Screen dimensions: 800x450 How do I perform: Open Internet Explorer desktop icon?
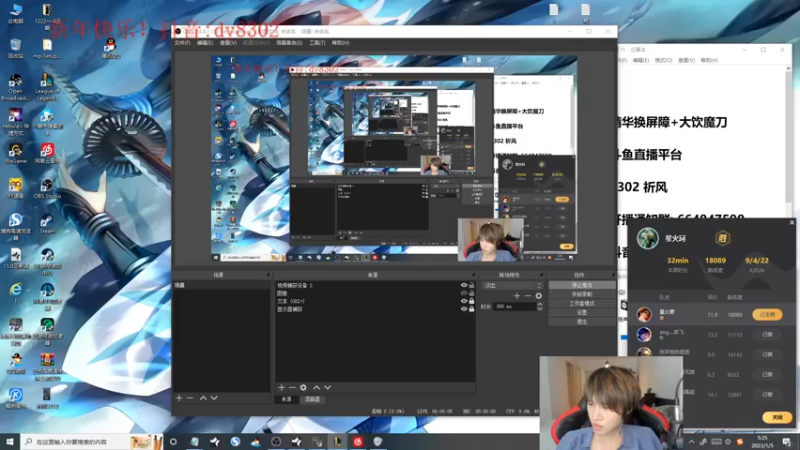coord(15,292)
